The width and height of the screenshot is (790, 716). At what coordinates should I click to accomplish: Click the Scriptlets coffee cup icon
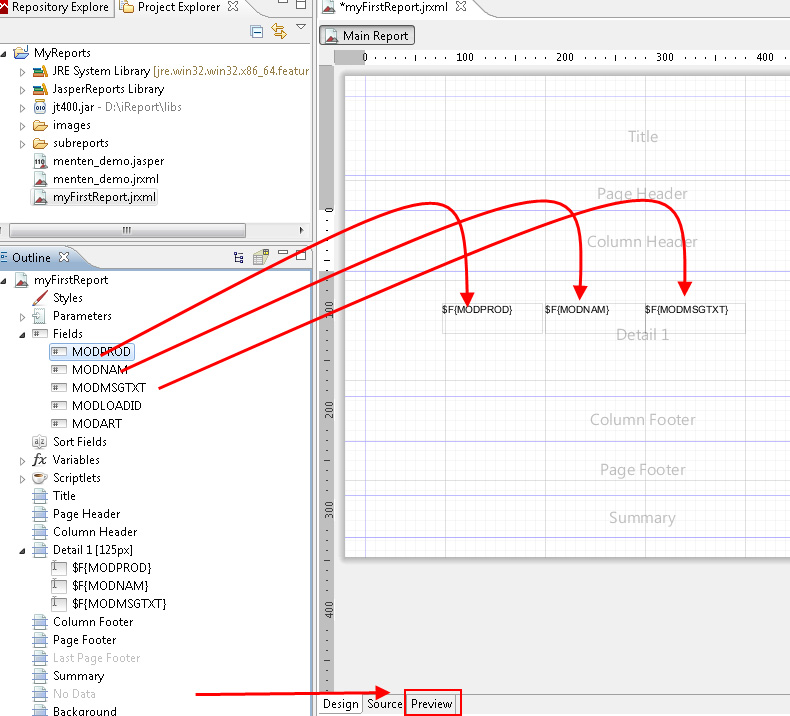pyautogui.click(x=40, y=478)
